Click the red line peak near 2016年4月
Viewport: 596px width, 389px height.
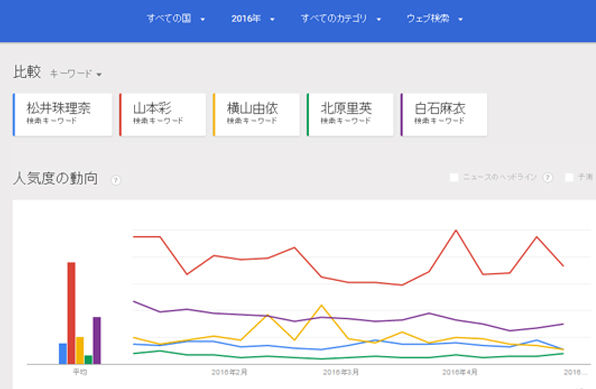coord(456,230)
